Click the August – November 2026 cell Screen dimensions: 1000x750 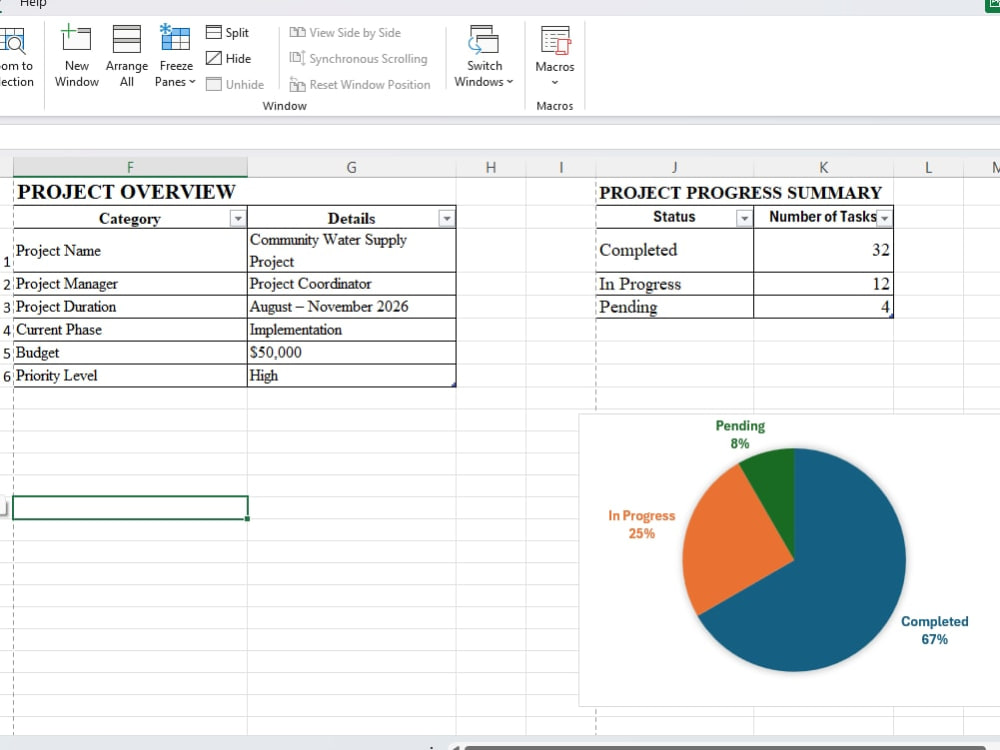pyautogui.click(x=351, y=307)
